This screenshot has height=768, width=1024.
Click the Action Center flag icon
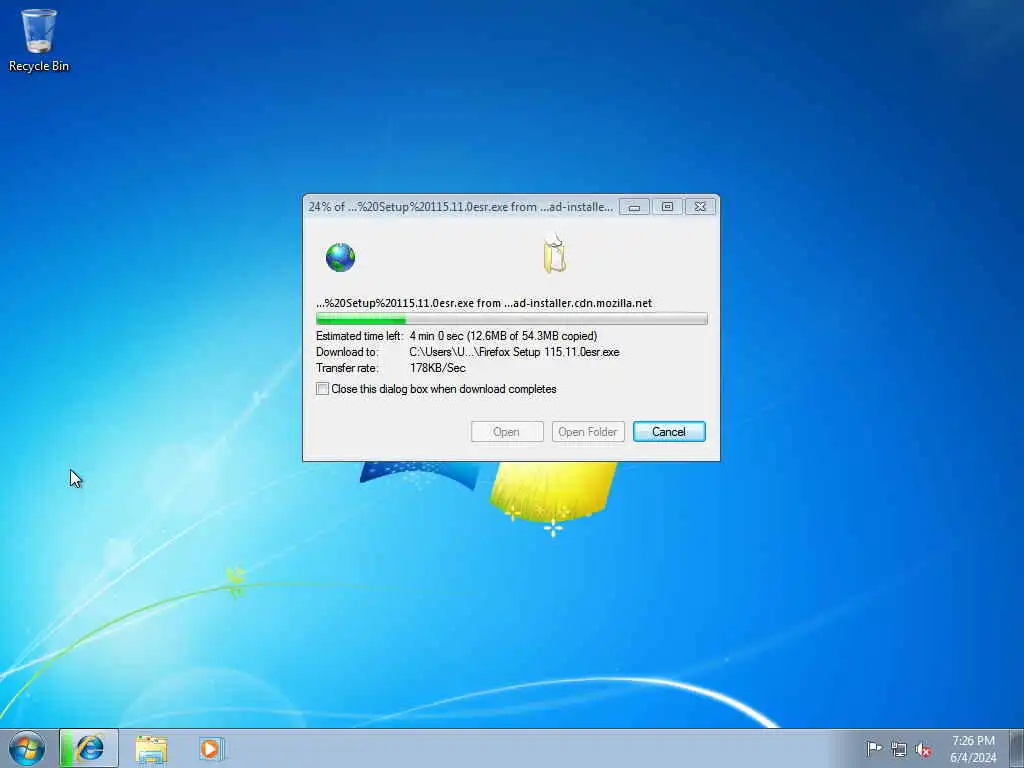click(x=874, y=749)
